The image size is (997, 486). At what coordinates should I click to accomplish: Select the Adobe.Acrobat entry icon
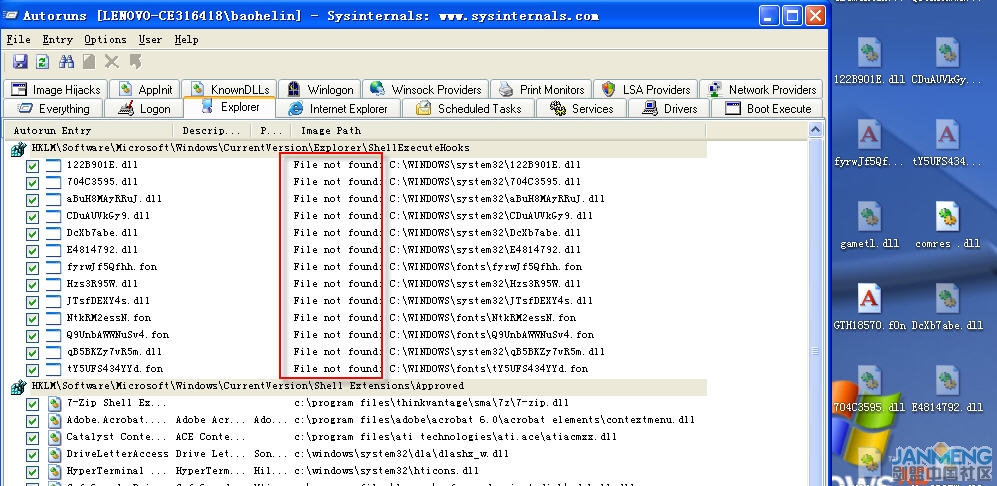[54, 420]
